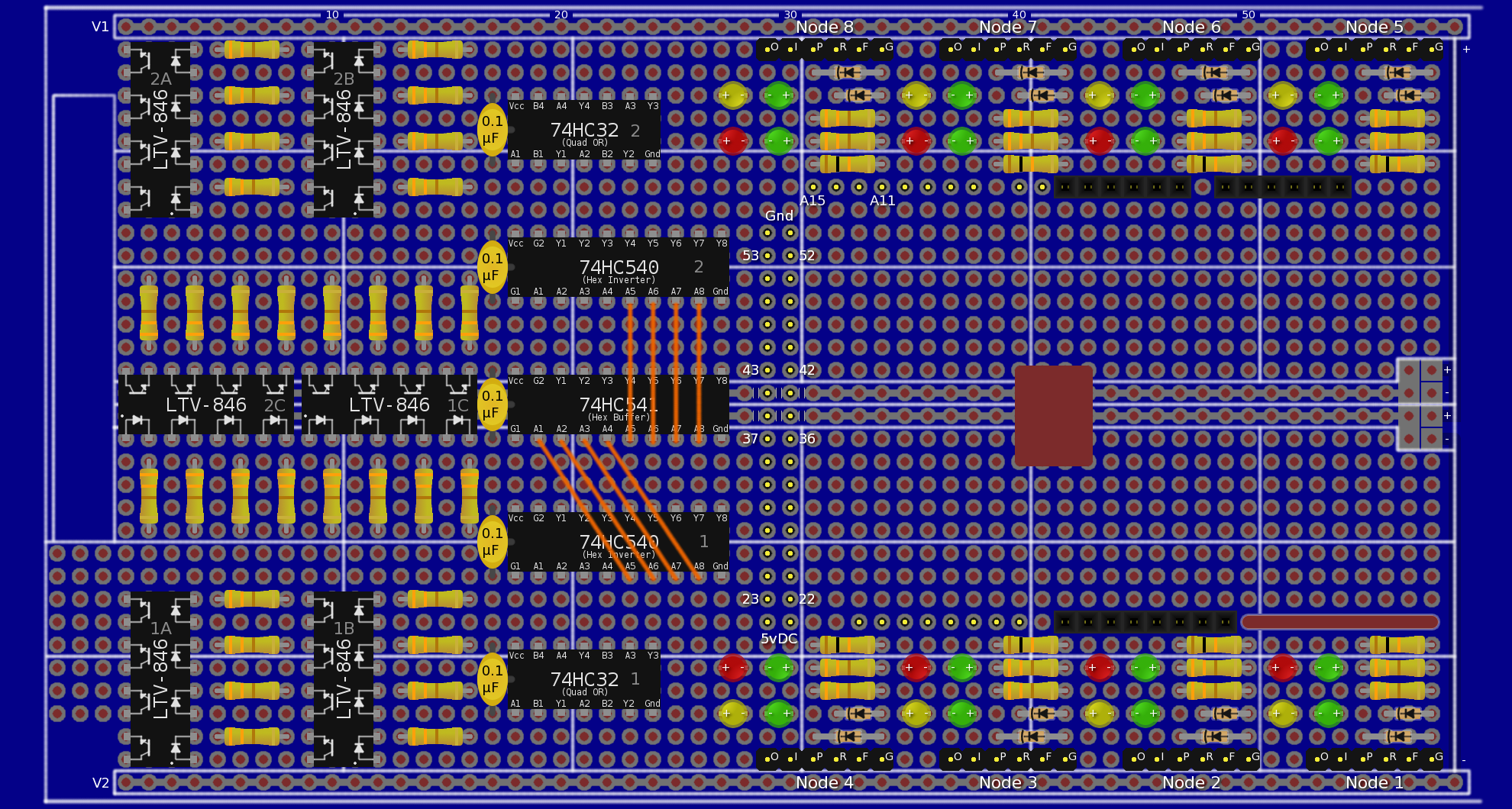The image size is (1512, 809).
Task: Click the A11 pin label
Action: click(882, 201)
